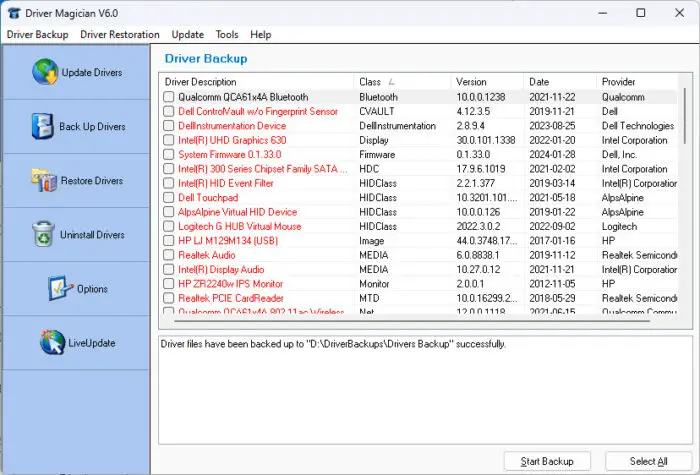This screenshot has height=475, width=700.
Task: Click the Restore Drivers label in the sidebar
Action: coord(92,180)
